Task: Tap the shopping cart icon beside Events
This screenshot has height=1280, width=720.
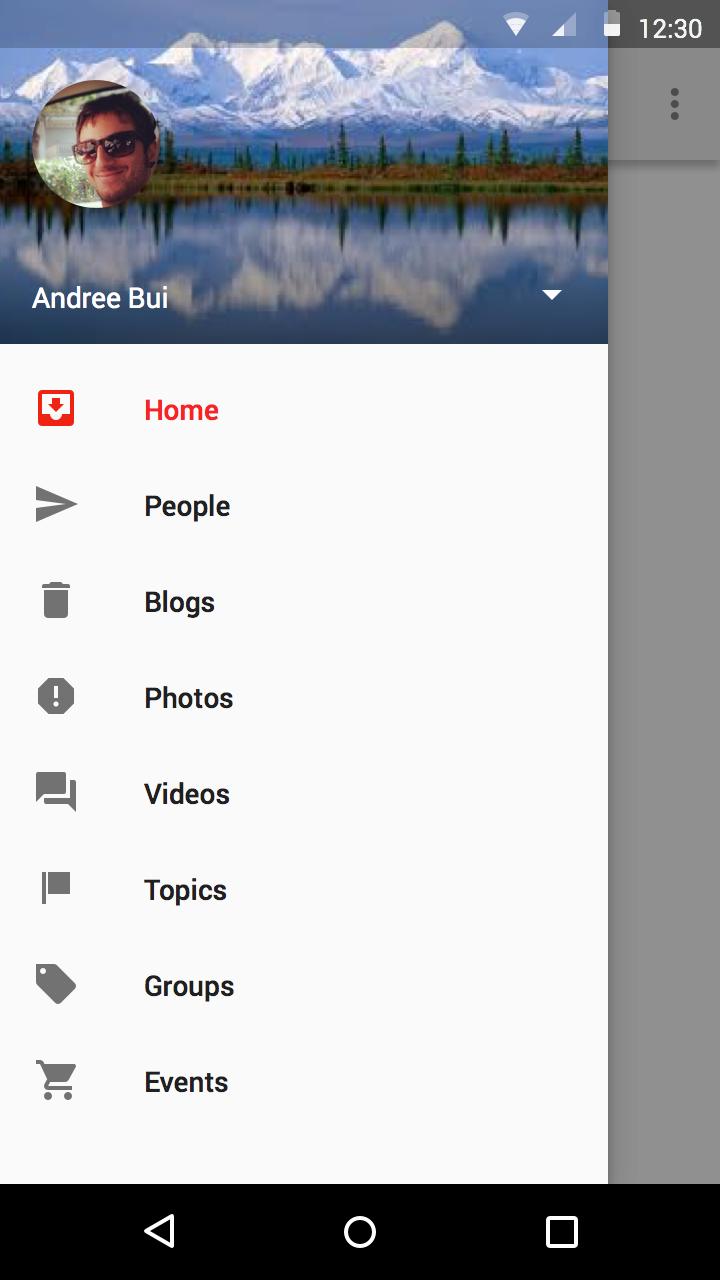Action: coord(56,1080)
